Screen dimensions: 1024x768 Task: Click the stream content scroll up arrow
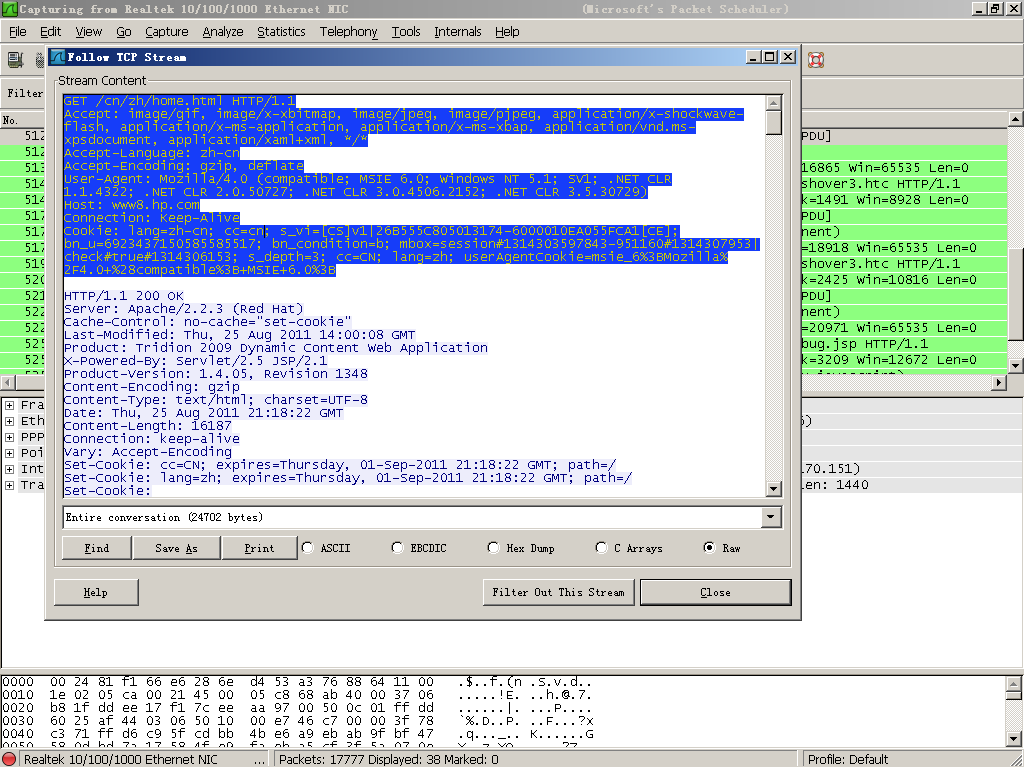point(774,103)
